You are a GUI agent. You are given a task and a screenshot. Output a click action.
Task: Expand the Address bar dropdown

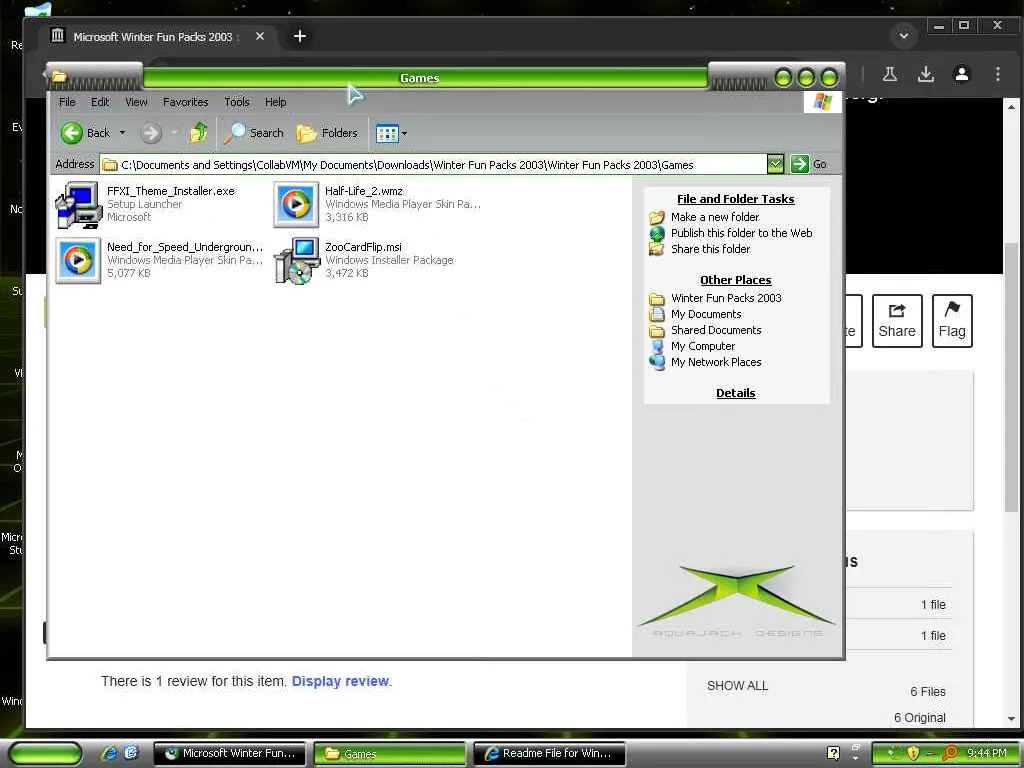click(775, 164)
